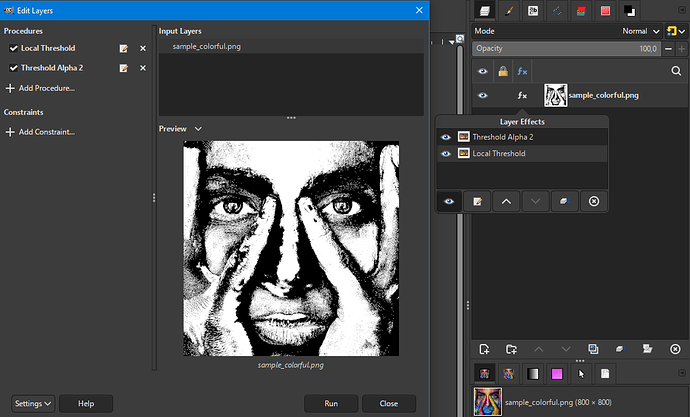Hide the Local Threshold layer effect
Viewport: 690px width, 417px height.
(446, 154)
